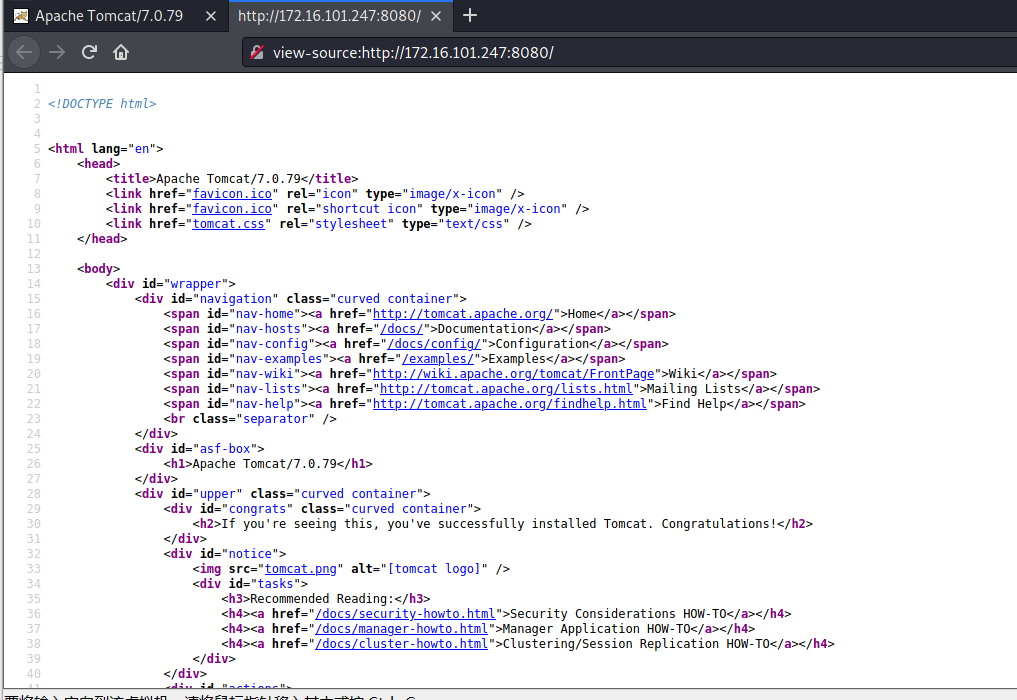Open the browser home page
The width and height of the screenshot is (1017, 700).
121,53
